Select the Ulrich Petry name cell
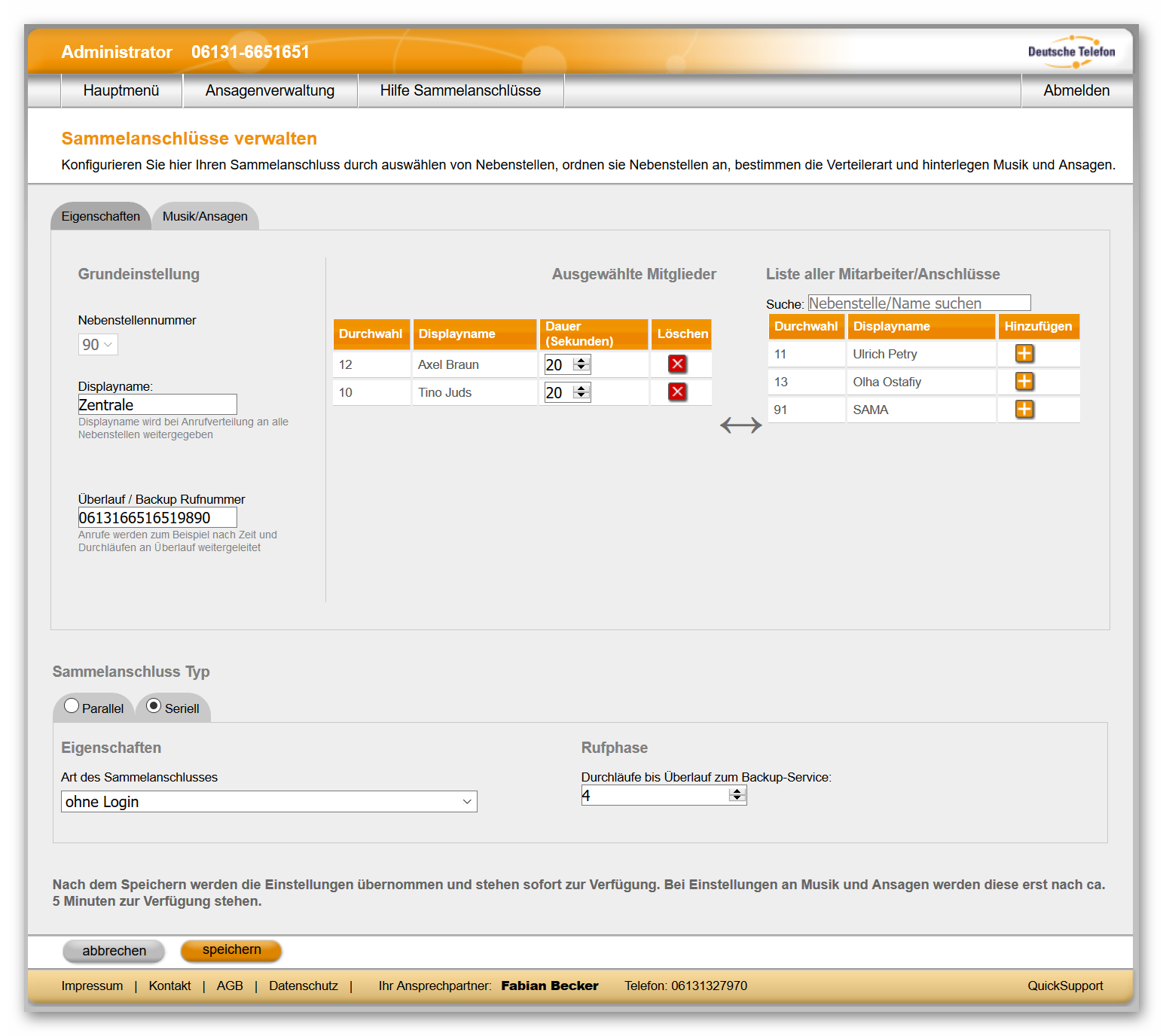 tap(921, 354)
